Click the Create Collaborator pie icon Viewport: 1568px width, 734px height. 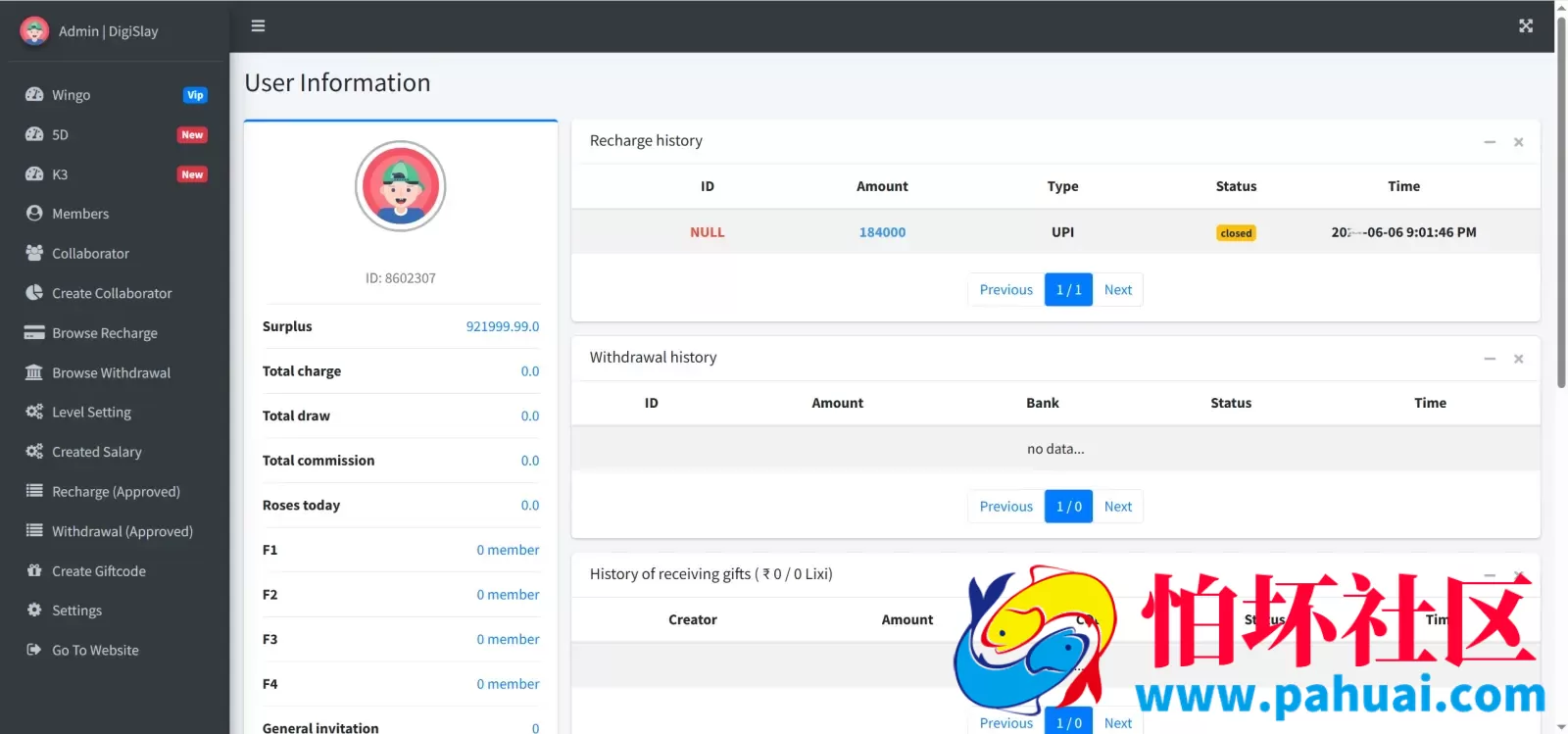point(34,292)
